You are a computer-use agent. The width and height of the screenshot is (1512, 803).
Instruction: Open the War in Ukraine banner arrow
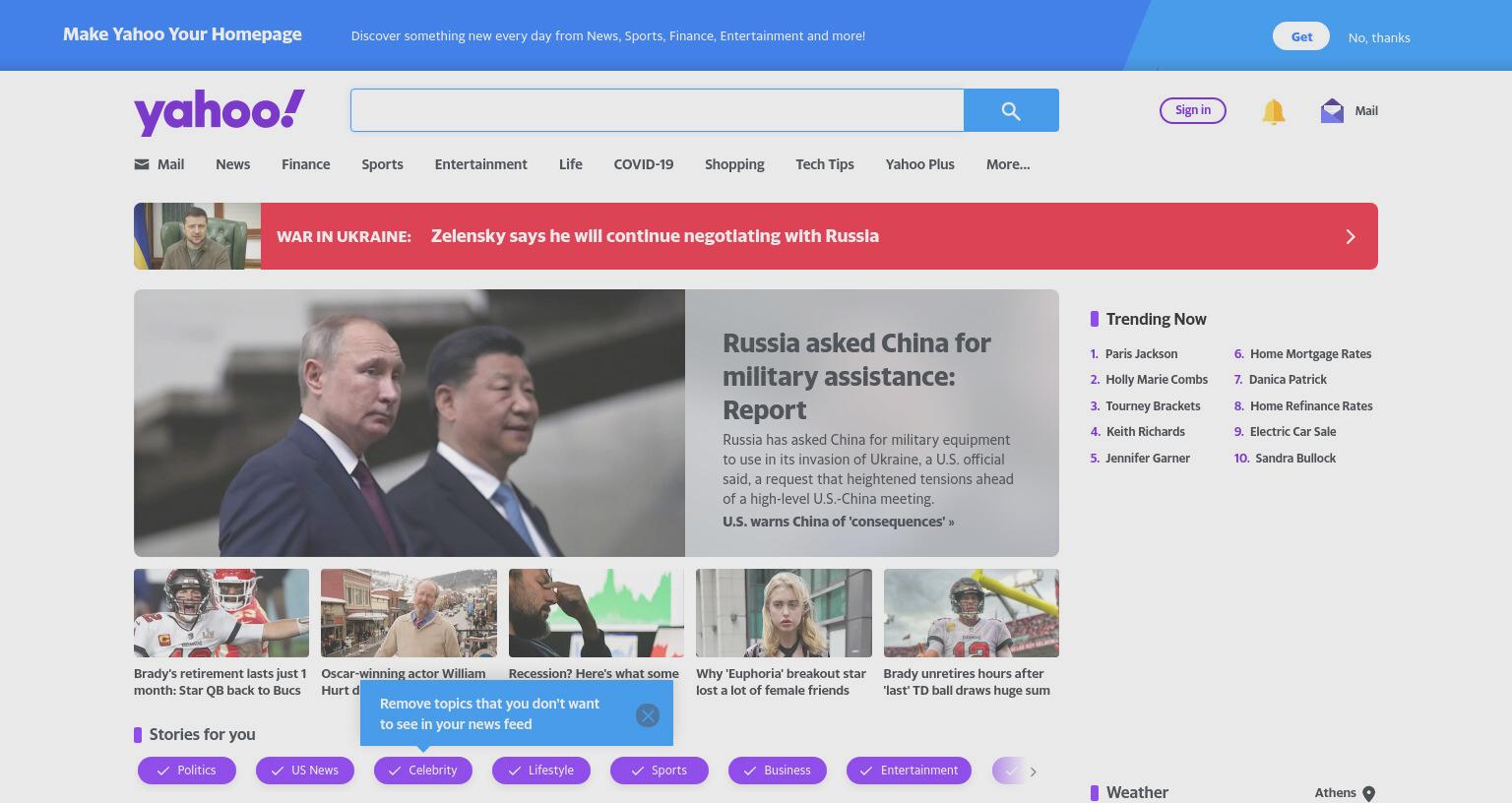tap(1351, 236)
